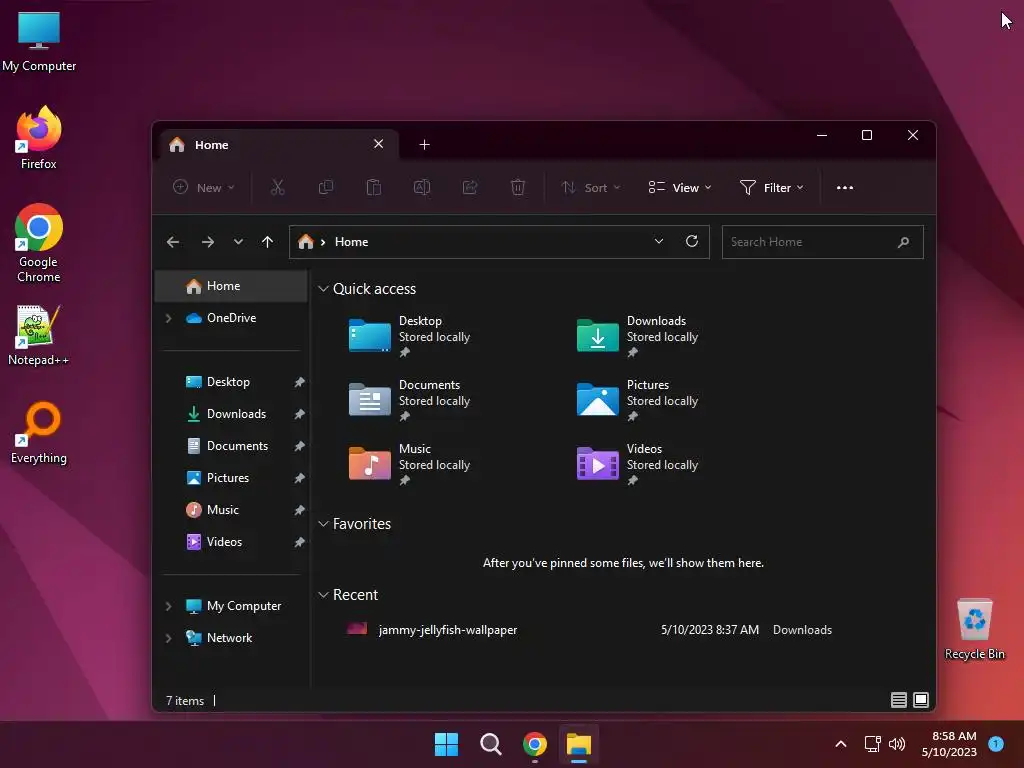Expand My Computer tree node
The width and height of the screenshot is (1024, 768).
(x=168, y=606)
